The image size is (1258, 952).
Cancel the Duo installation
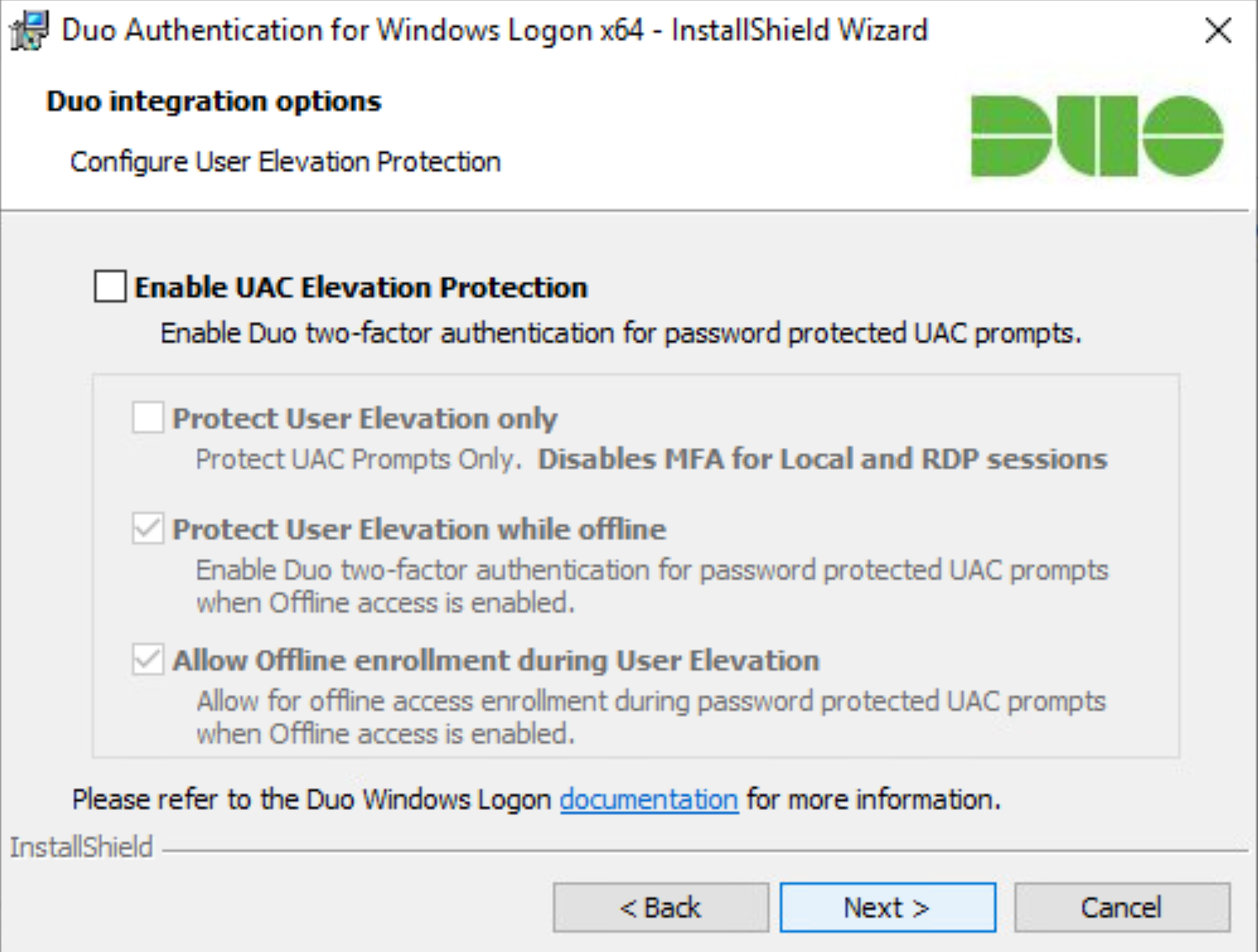(1122, 907)
